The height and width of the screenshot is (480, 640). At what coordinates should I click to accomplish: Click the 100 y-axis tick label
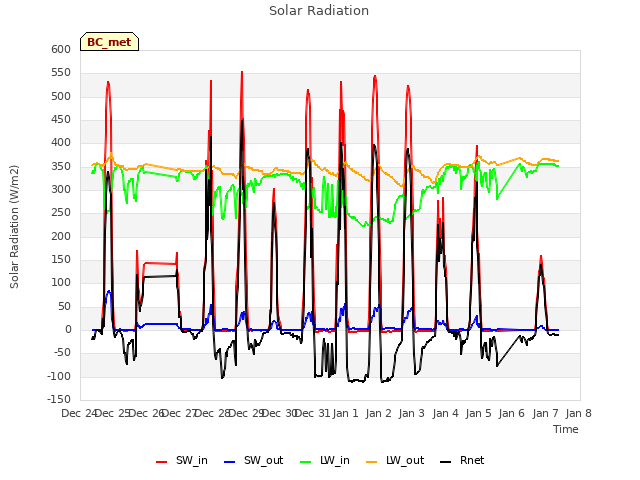click(x=61, y=283)
